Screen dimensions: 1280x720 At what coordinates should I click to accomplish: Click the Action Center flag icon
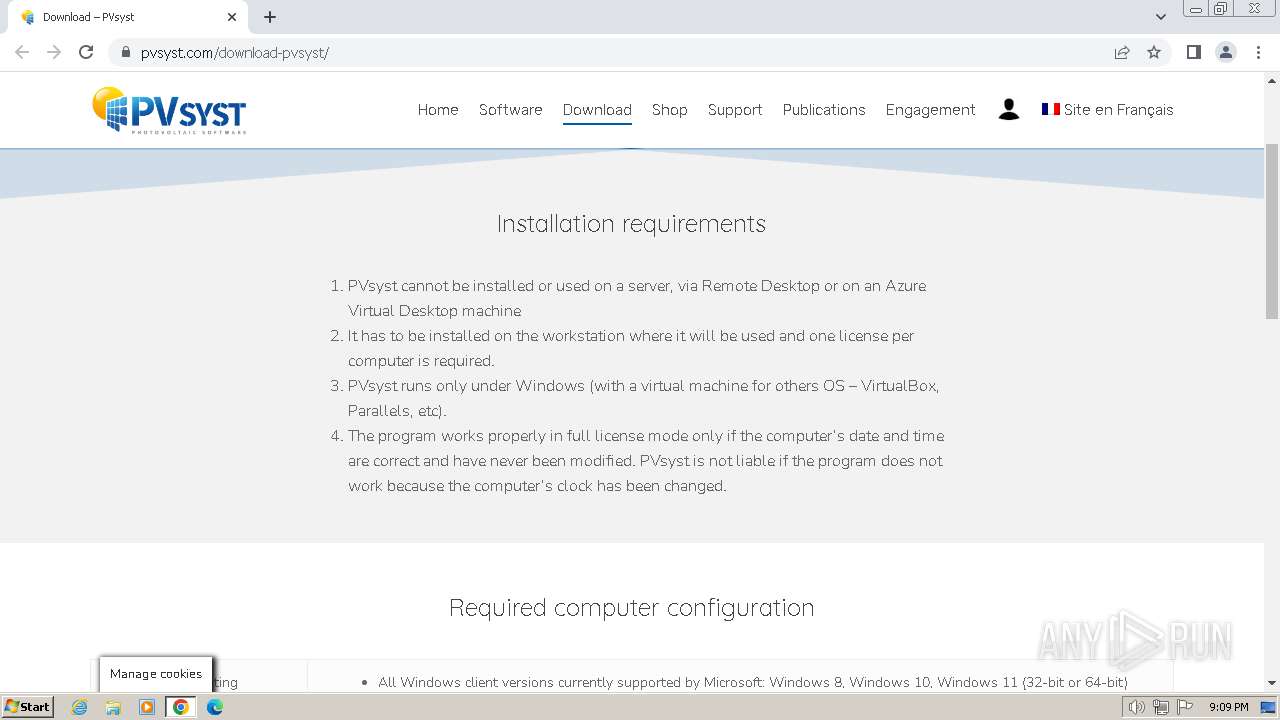tap(1185, 707)
